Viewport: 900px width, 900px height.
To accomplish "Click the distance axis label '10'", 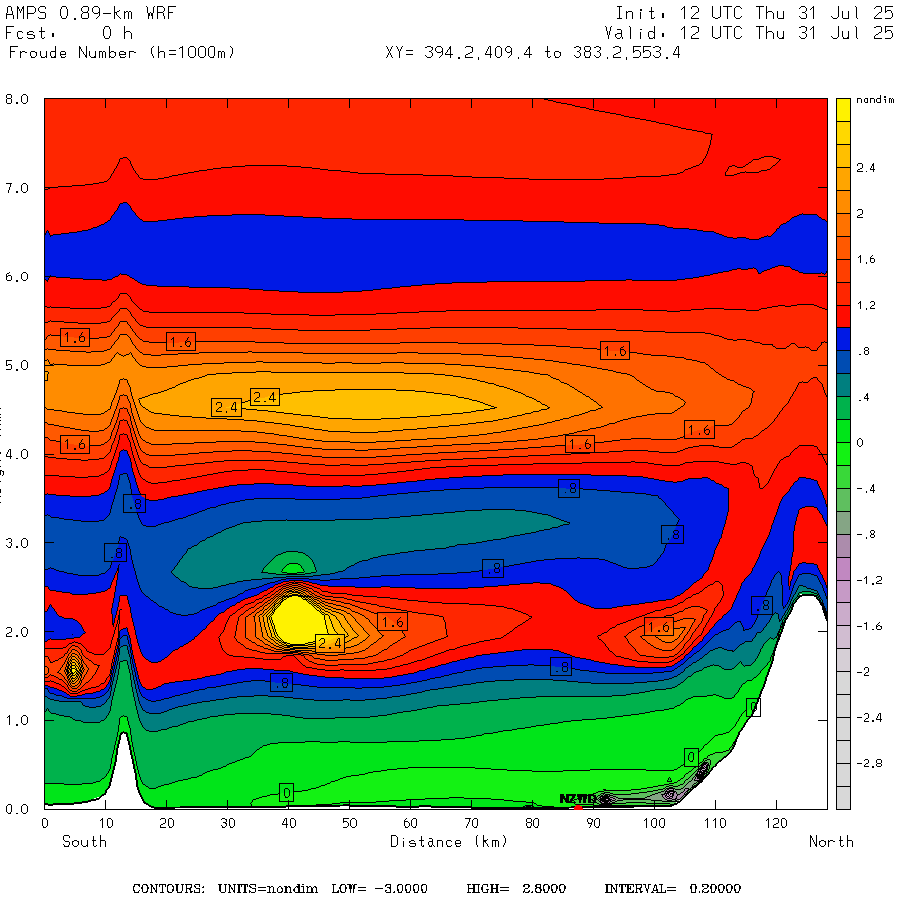I will pos(106,824).
